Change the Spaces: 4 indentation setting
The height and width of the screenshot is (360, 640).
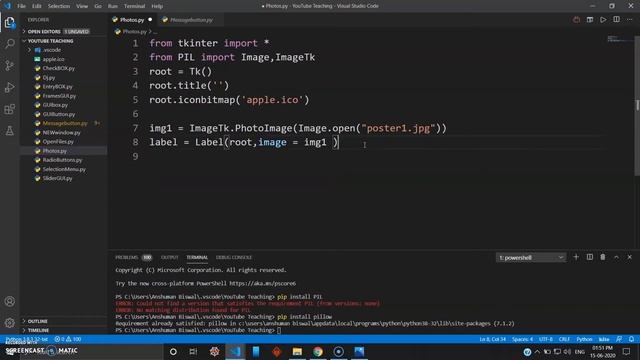[x=522, y=339]
